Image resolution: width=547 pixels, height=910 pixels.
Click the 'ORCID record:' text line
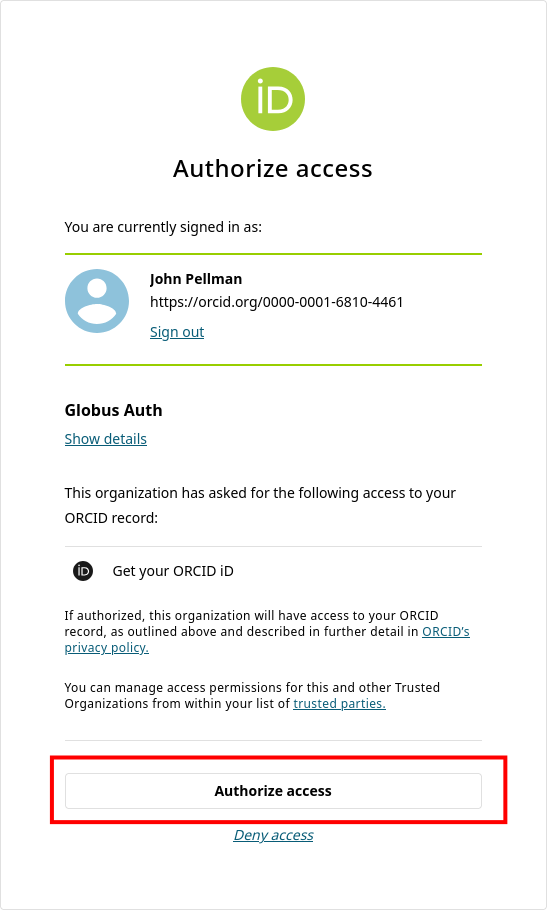[111, 518]
